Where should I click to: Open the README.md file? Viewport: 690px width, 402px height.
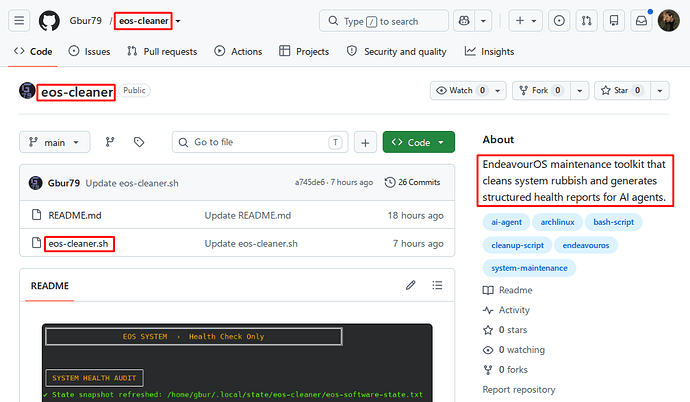75,216
